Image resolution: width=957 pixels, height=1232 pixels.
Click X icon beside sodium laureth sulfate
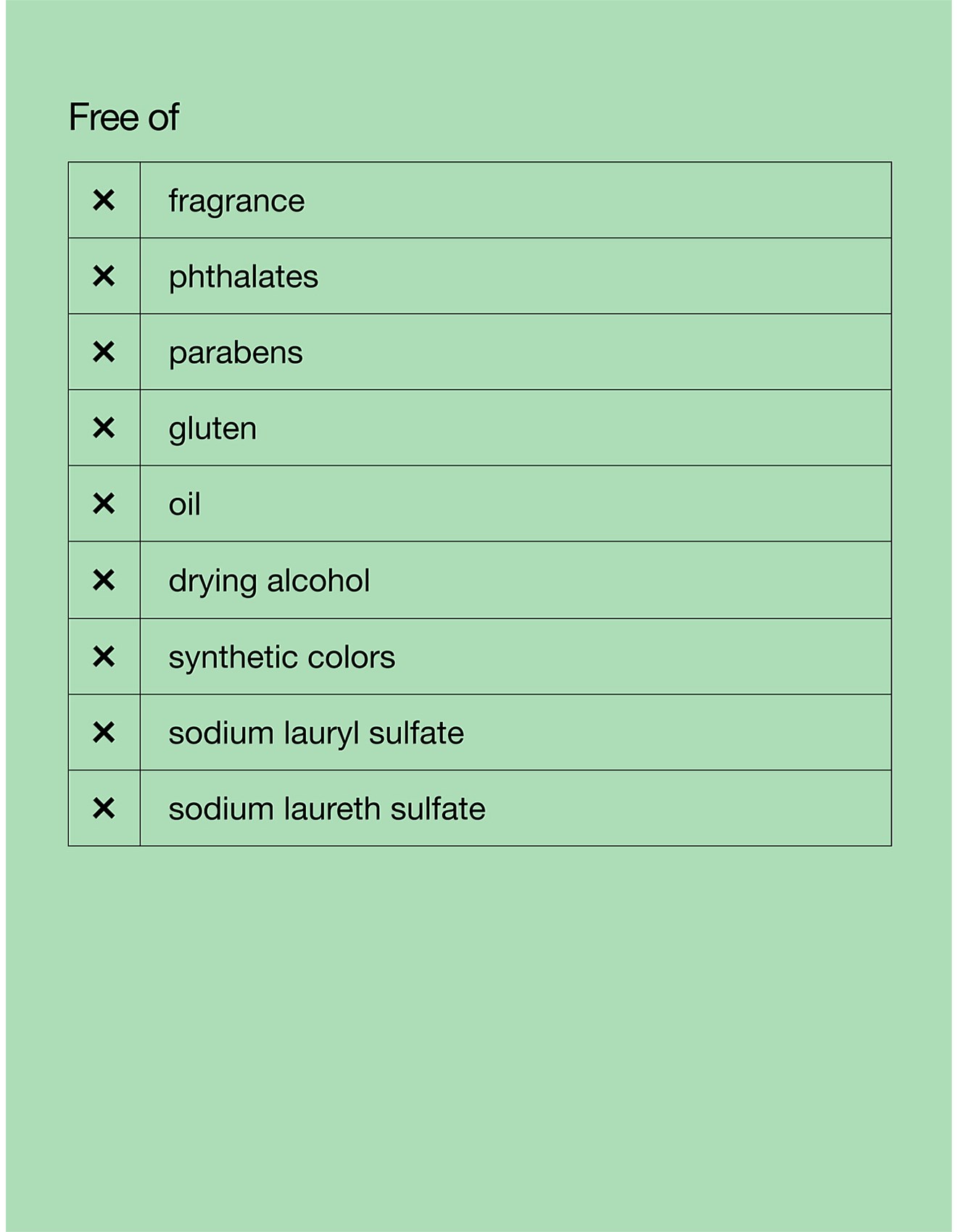tap(104, 808)
